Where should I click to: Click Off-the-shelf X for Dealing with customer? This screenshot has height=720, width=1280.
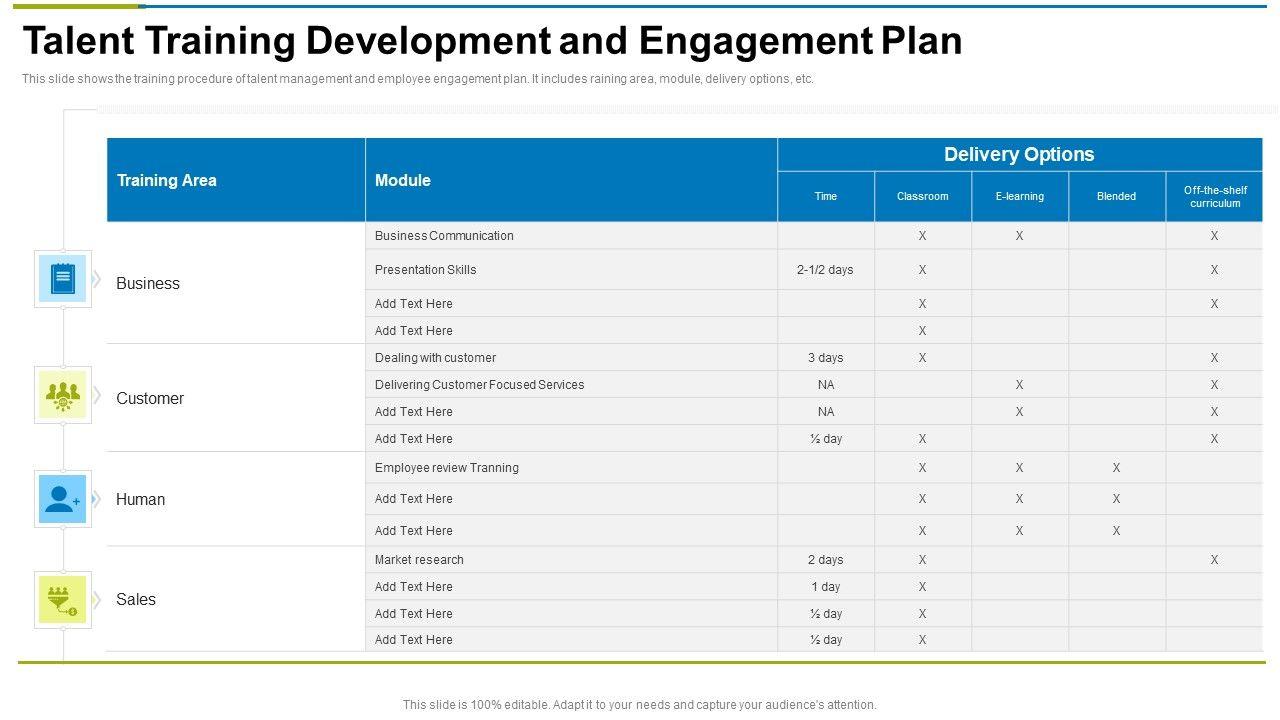click(x=1214, y=358)
